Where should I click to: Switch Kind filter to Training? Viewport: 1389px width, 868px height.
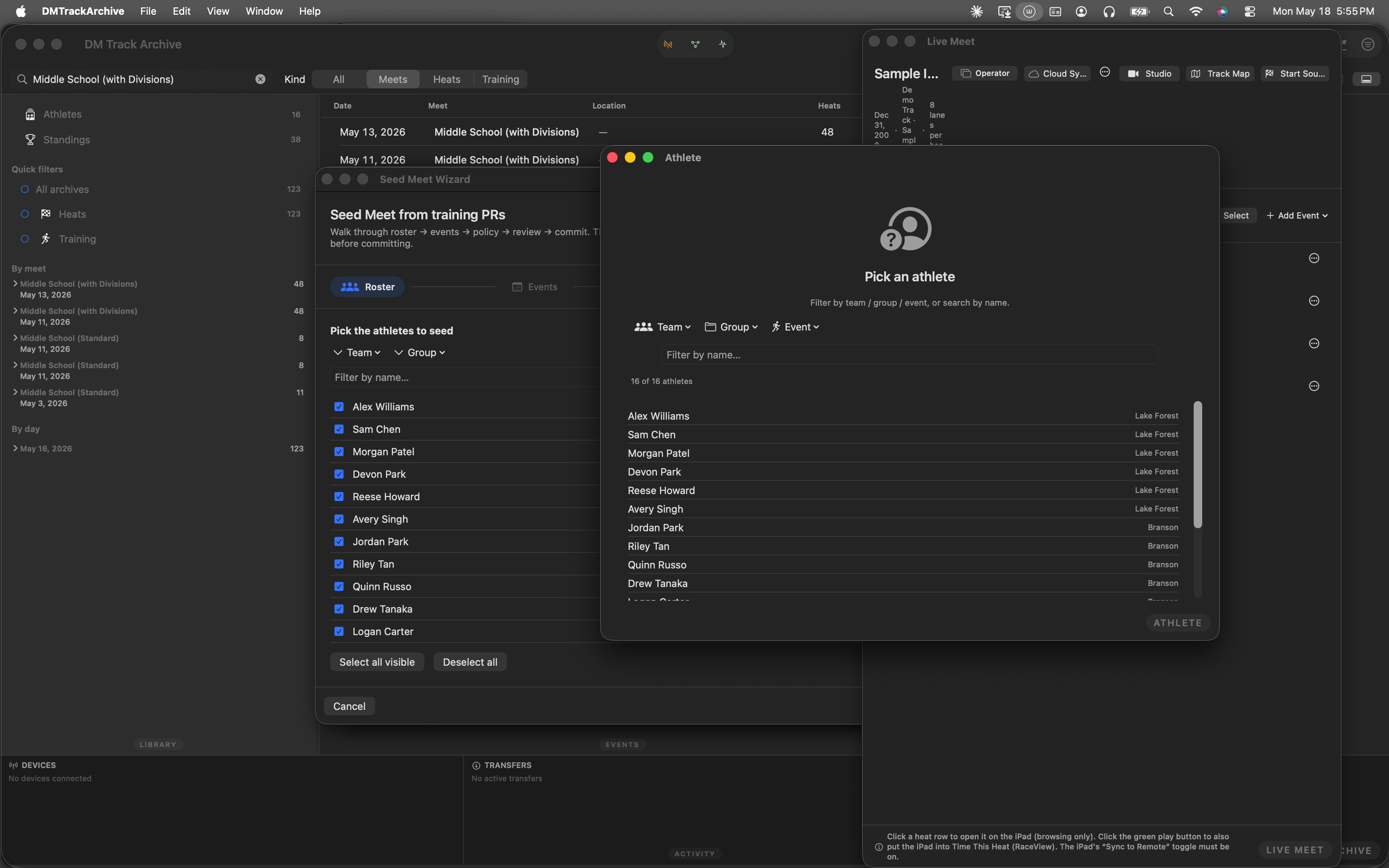[500, 79]
